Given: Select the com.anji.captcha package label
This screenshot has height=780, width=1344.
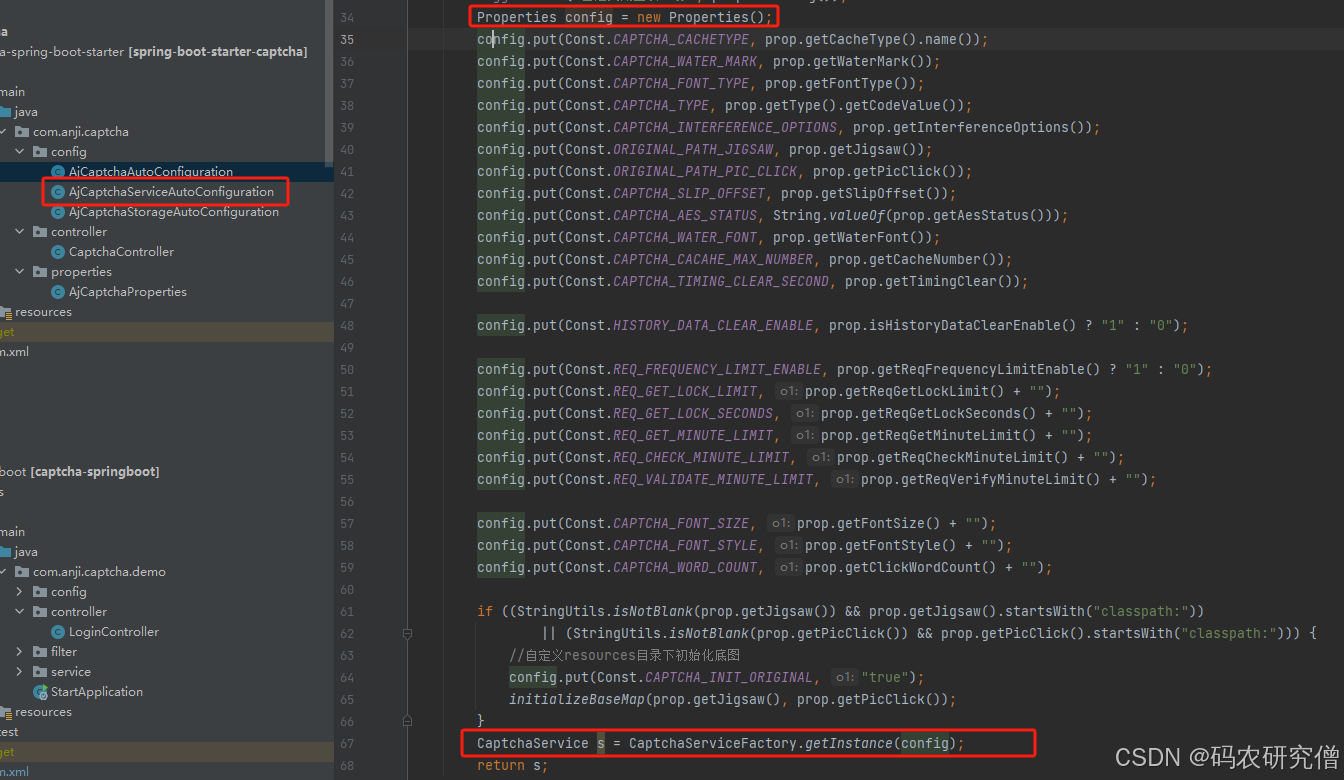Looking at the screenshot, I should (x=81, y=132).
